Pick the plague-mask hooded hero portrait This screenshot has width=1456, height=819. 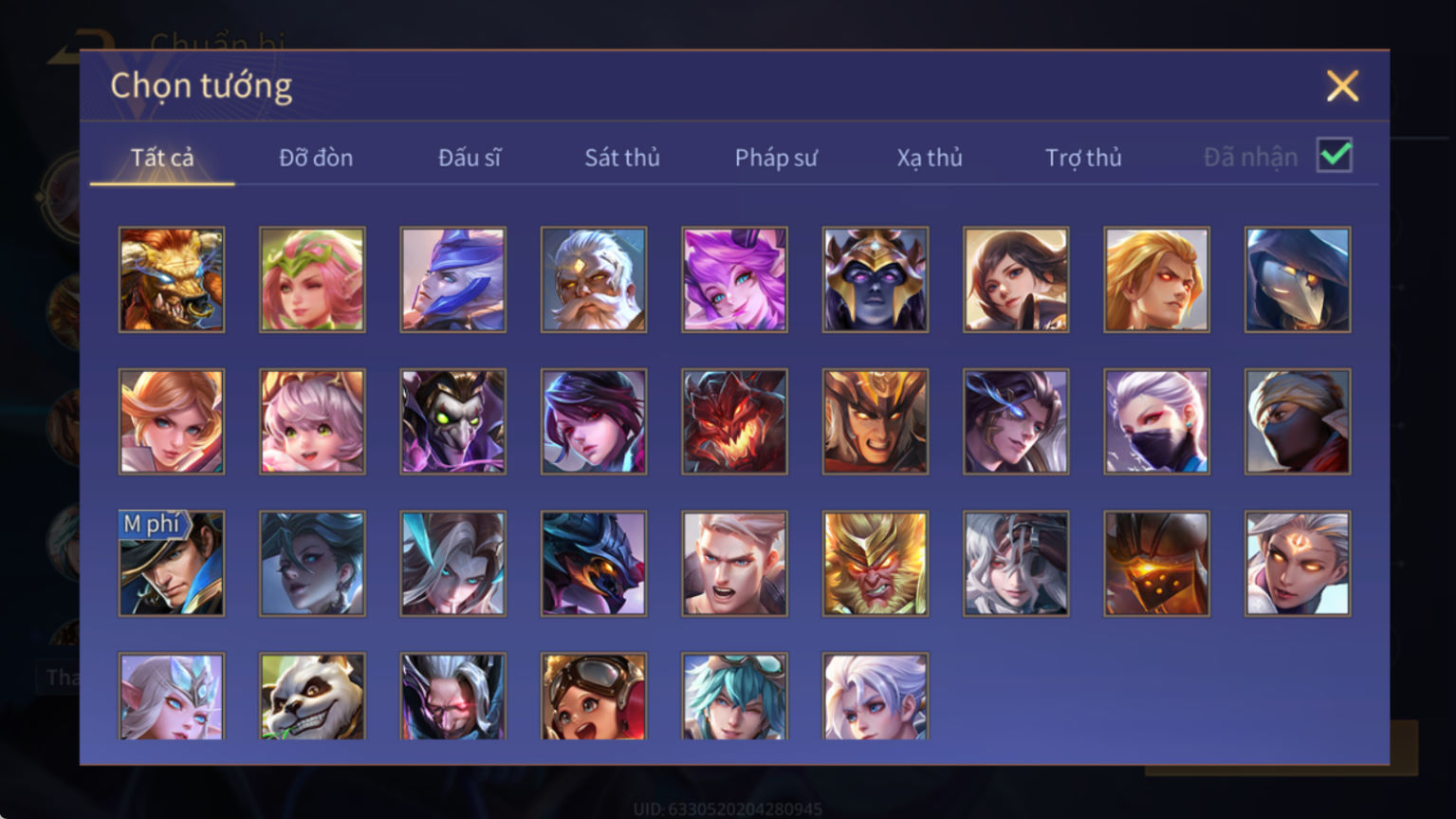[x=1298, y=280]
